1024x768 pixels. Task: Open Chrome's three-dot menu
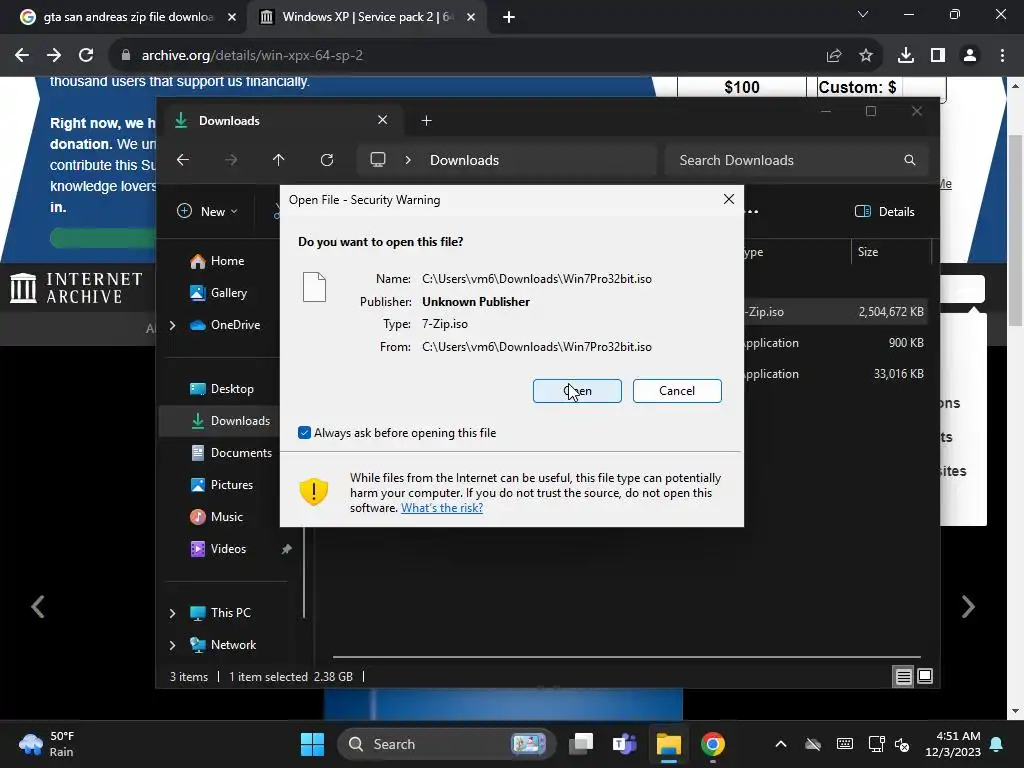tap(1002, 56)
